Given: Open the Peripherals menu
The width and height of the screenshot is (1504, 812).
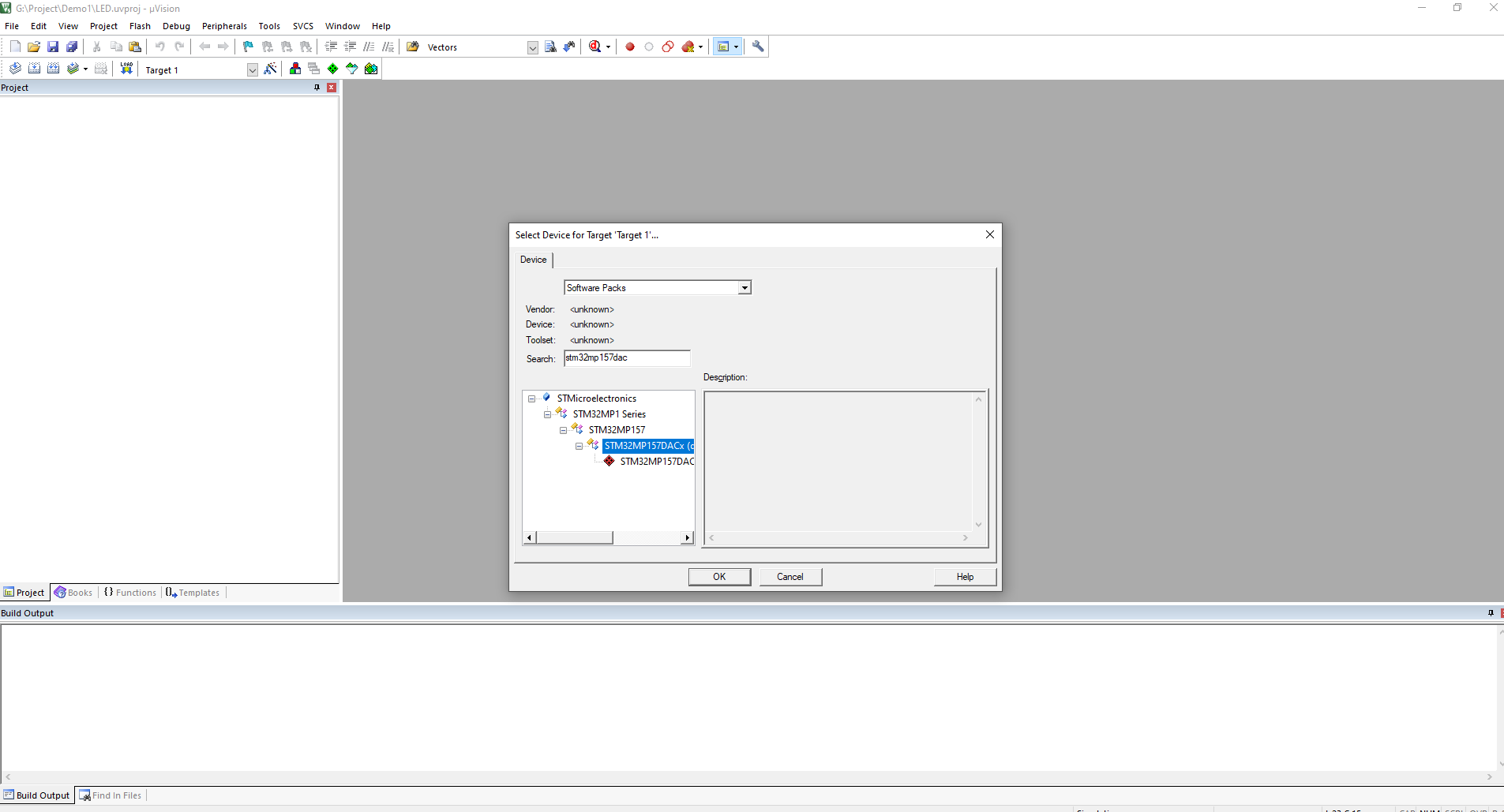Looking at the screenshot, I should (x=224, y=26).
